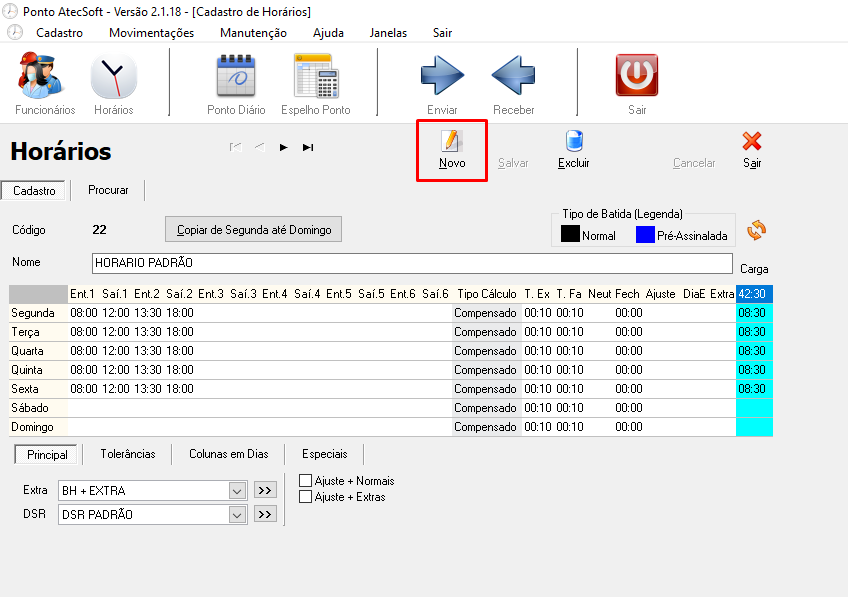Click the >> button beside DSR
Image resolution: width=848 pixels, height=597 pixels.
(x=265, y=514)
